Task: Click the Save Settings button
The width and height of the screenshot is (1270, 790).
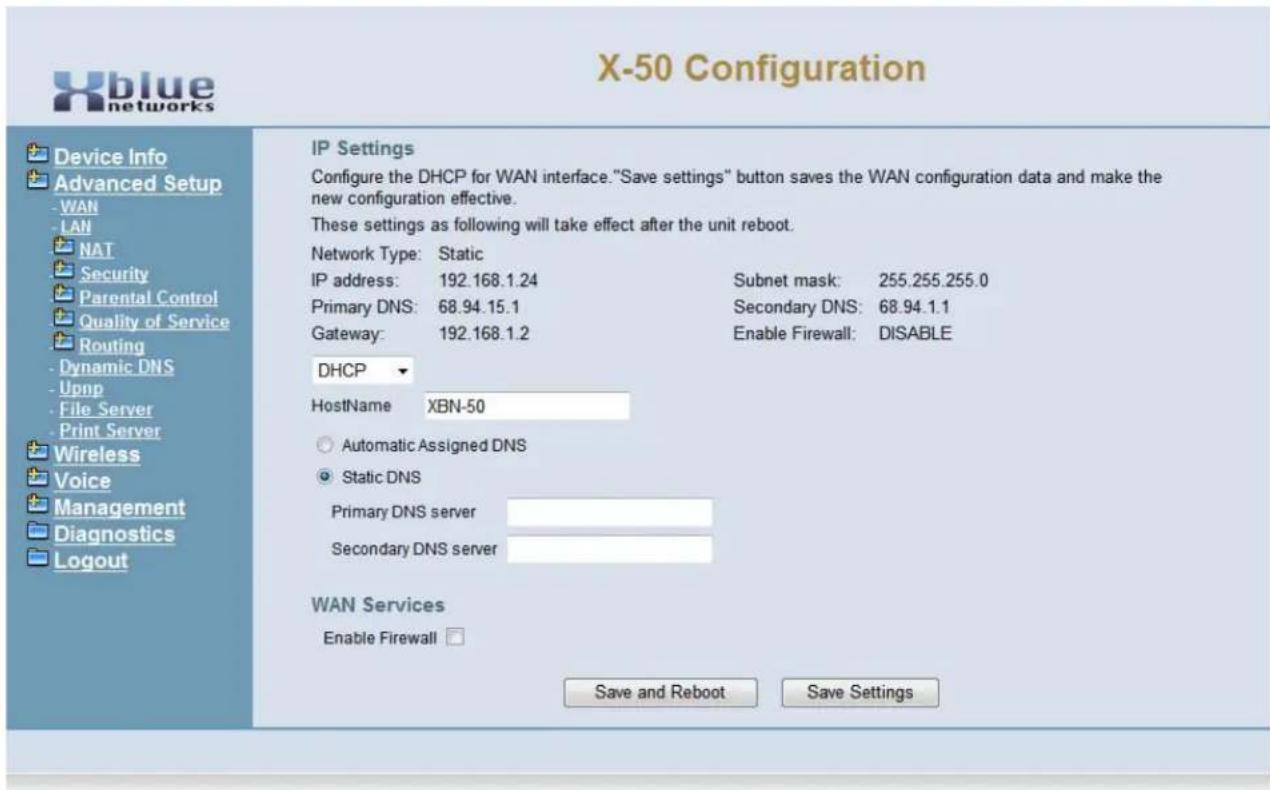Action: pyautogui.click(x=860, y=692)
